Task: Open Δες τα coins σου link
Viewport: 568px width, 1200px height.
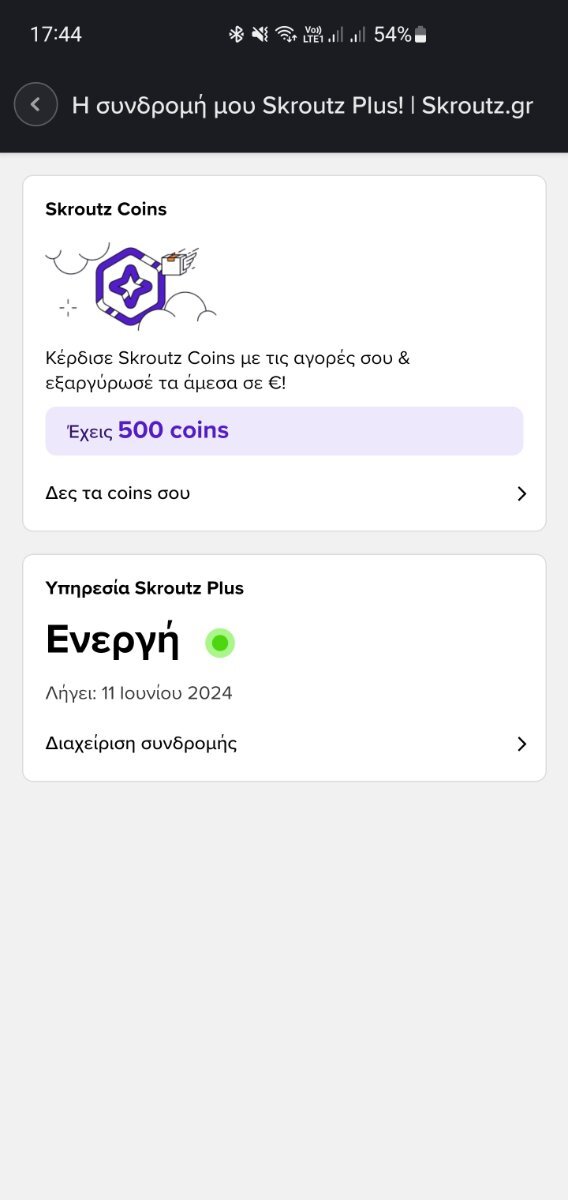Action: coord(284,493)
